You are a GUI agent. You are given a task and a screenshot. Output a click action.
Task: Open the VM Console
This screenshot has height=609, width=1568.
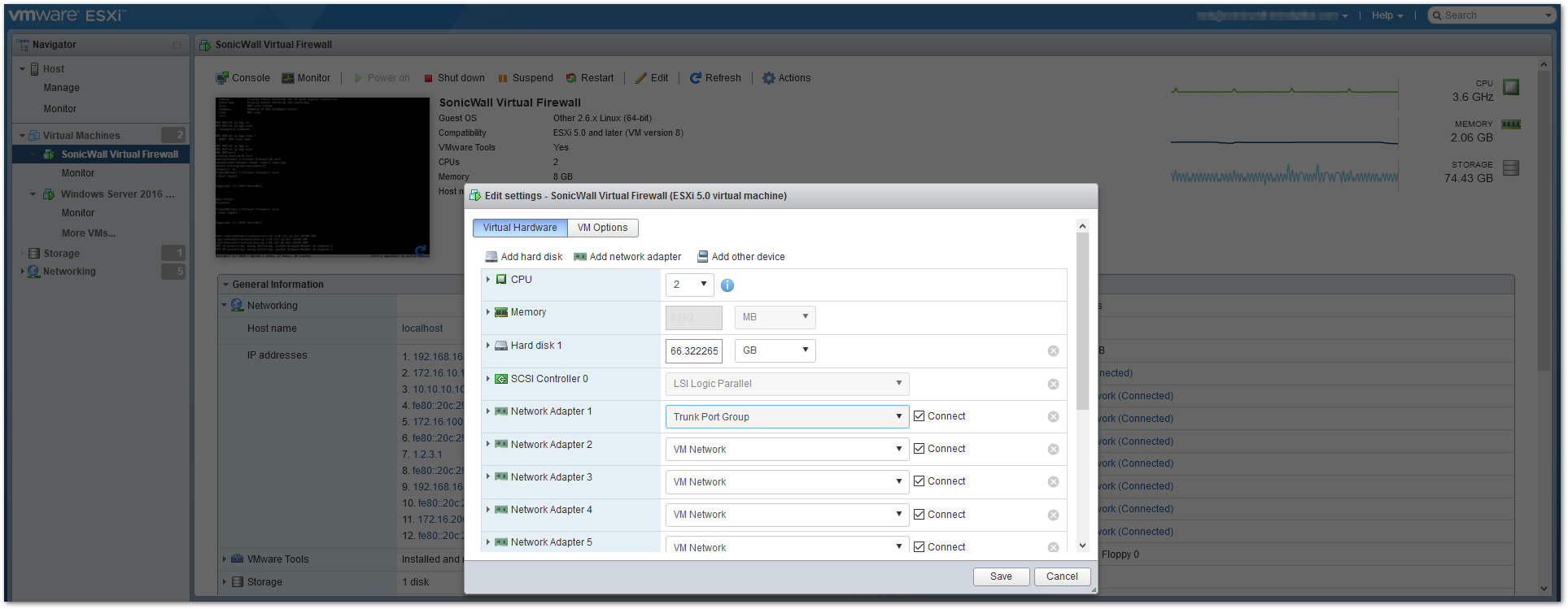pyautogui.click(x=242, y=78)
